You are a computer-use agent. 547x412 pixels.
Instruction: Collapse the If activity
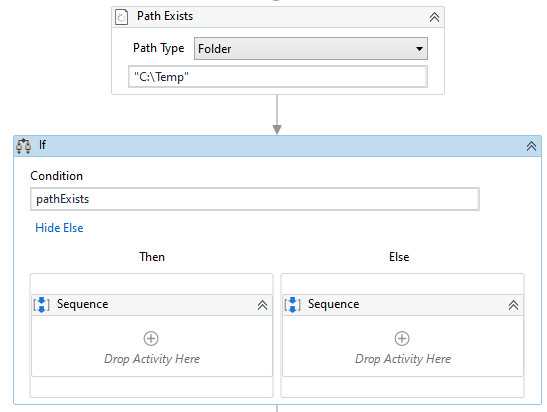tap(531, 146)
